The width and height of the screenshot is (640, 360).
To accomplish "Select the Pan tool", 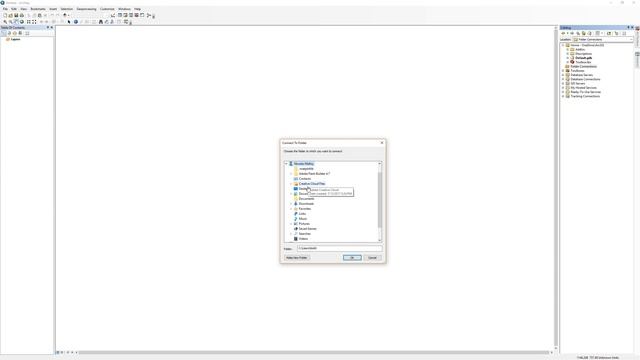I will [16, 22].
